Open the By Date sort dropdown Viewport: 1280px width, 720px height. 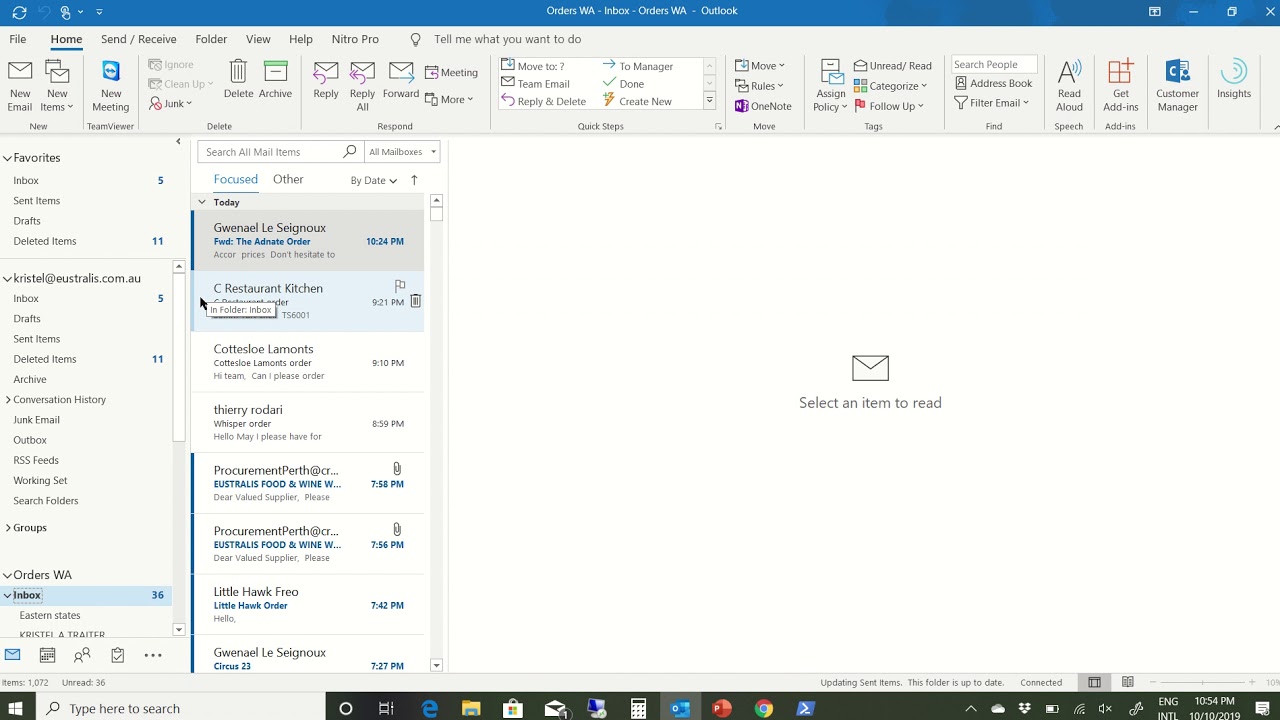[374, 180]
